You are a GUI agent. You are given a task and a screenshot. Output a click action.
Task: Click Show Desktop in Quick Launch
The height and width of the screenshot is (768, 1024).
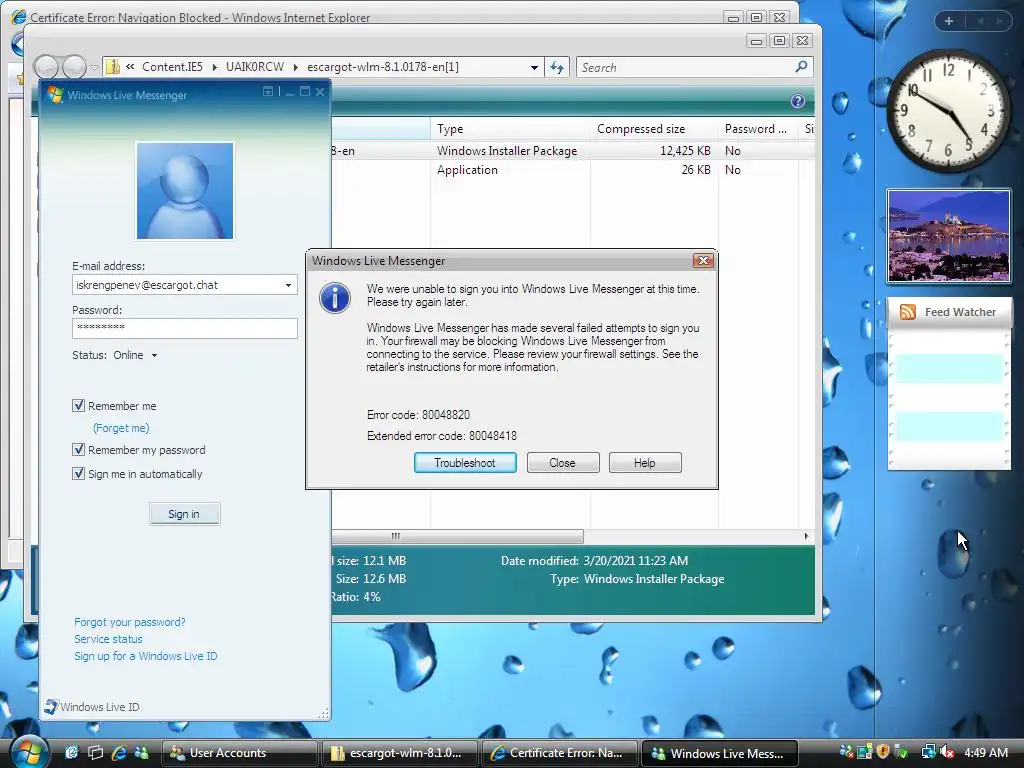(72, 752)
